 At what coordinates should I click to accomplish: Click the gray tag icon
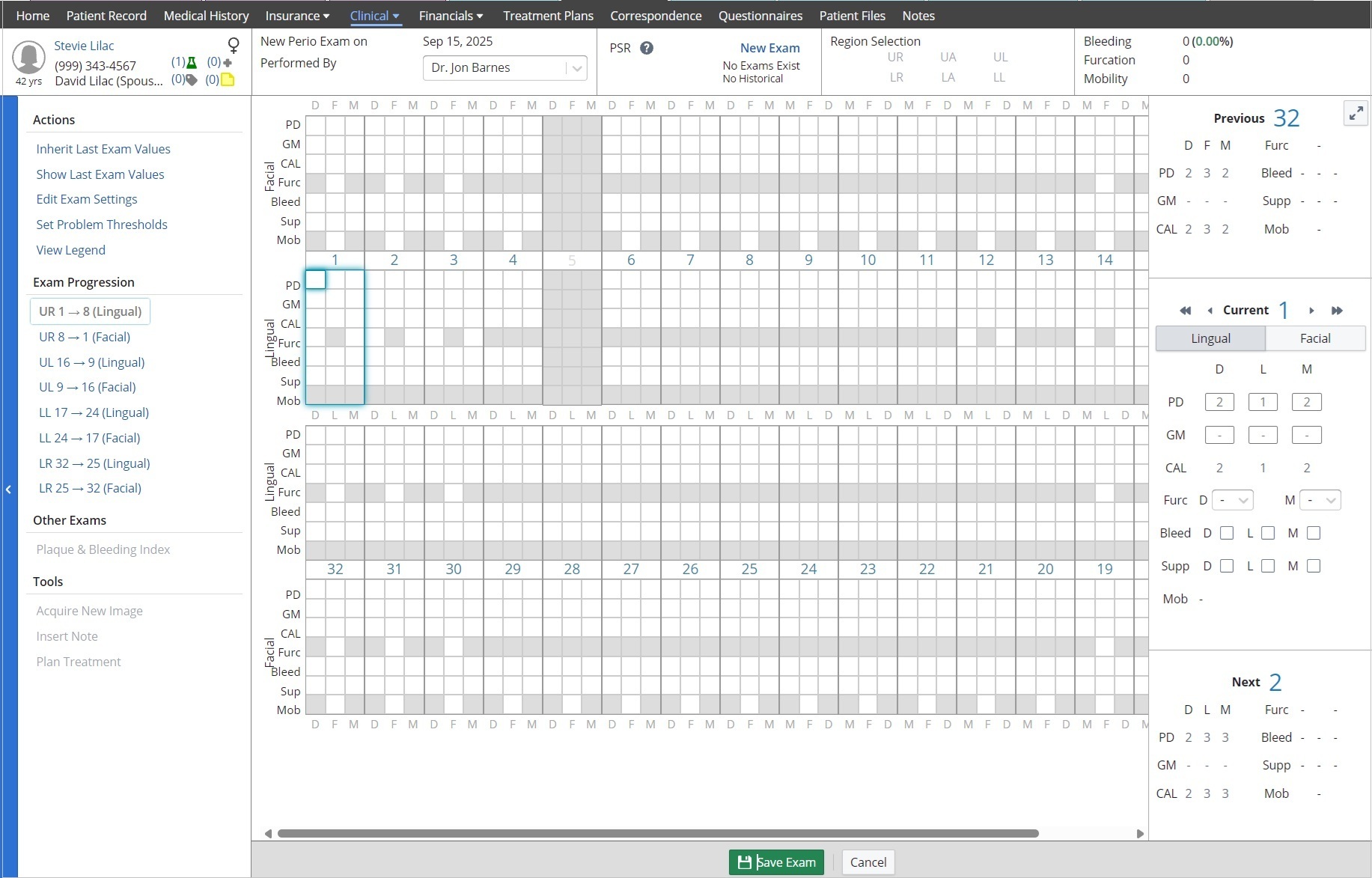192,79
